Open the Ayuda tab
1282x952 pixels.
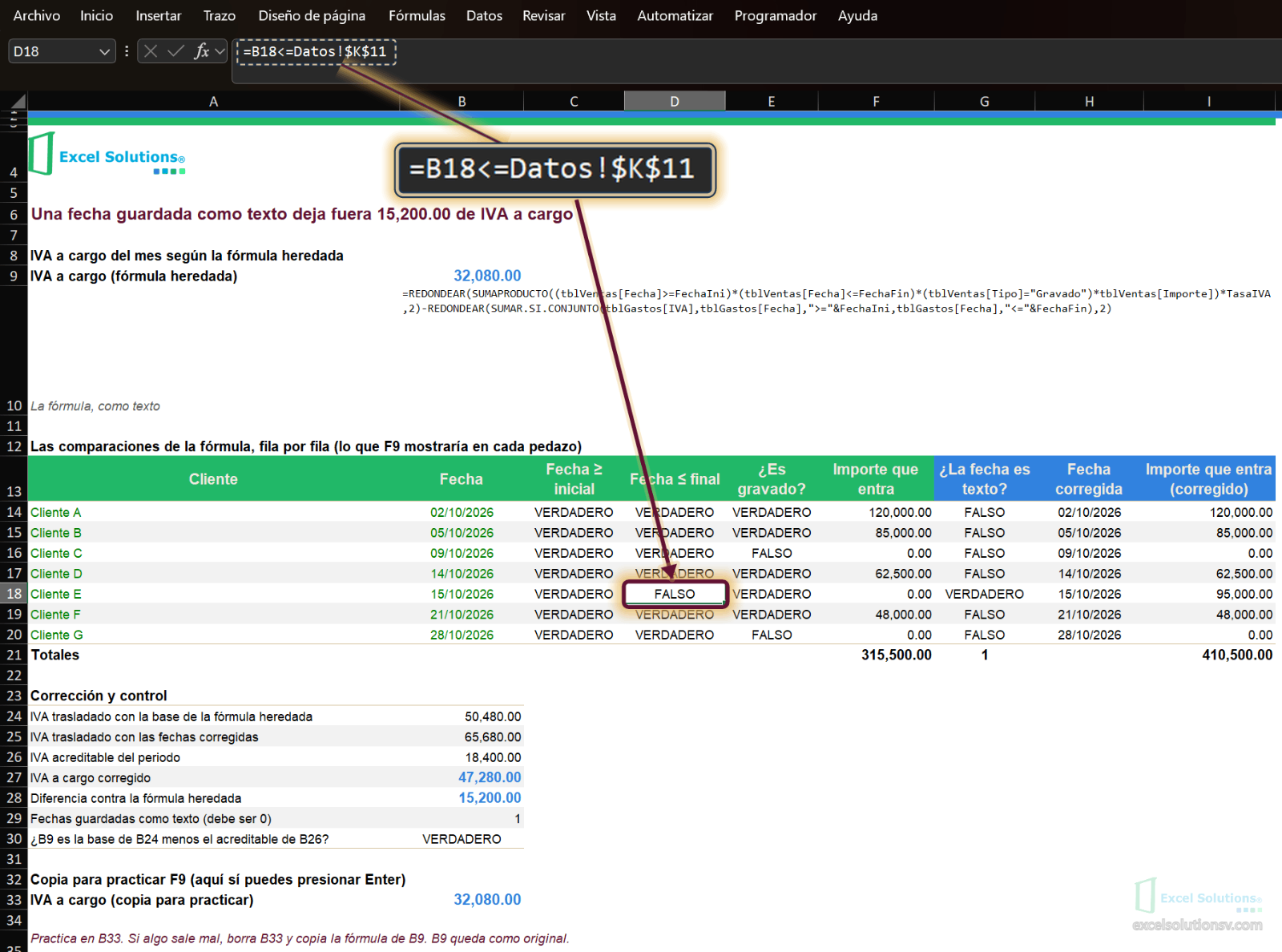point(858,15)
